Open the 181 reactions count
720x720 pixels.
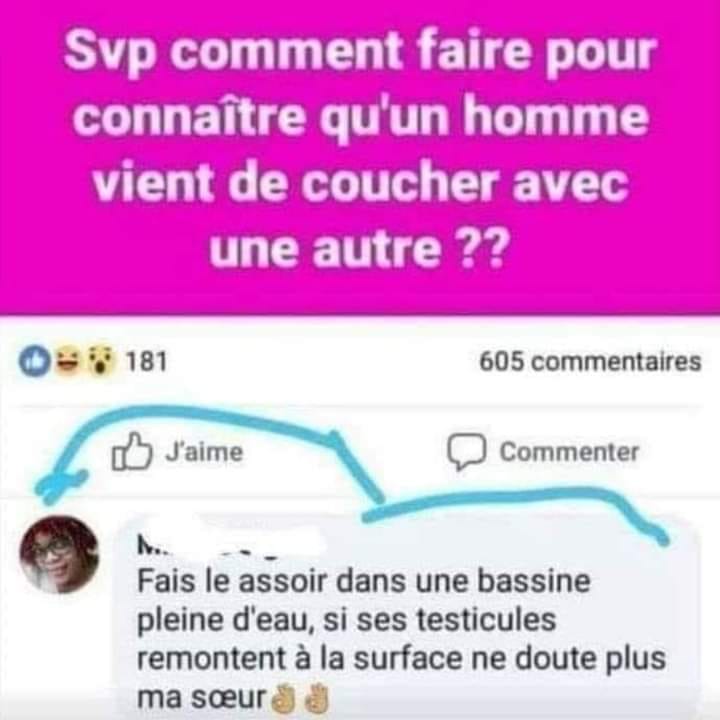pyautogui.click(x=146, y=361)
